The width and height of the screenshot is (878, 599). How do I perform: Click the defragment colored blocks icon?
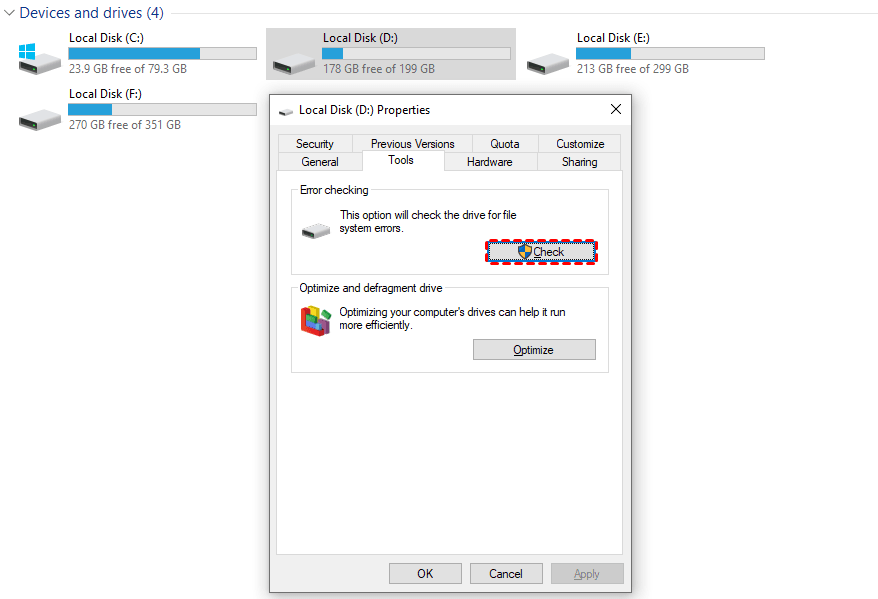click(x=316, y=321)
